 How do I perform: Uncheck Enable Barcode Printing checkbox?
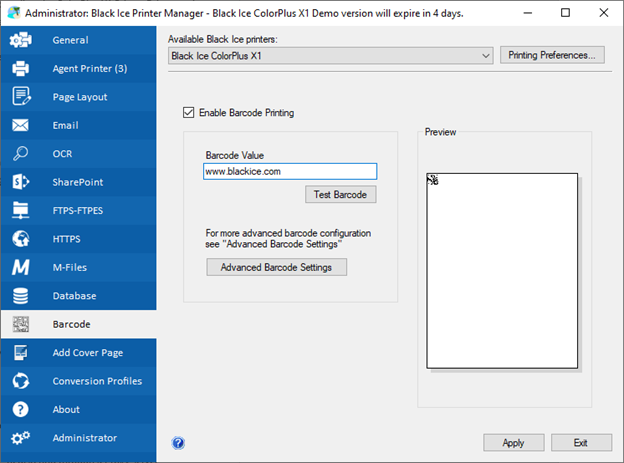click(x=189, y=113)
